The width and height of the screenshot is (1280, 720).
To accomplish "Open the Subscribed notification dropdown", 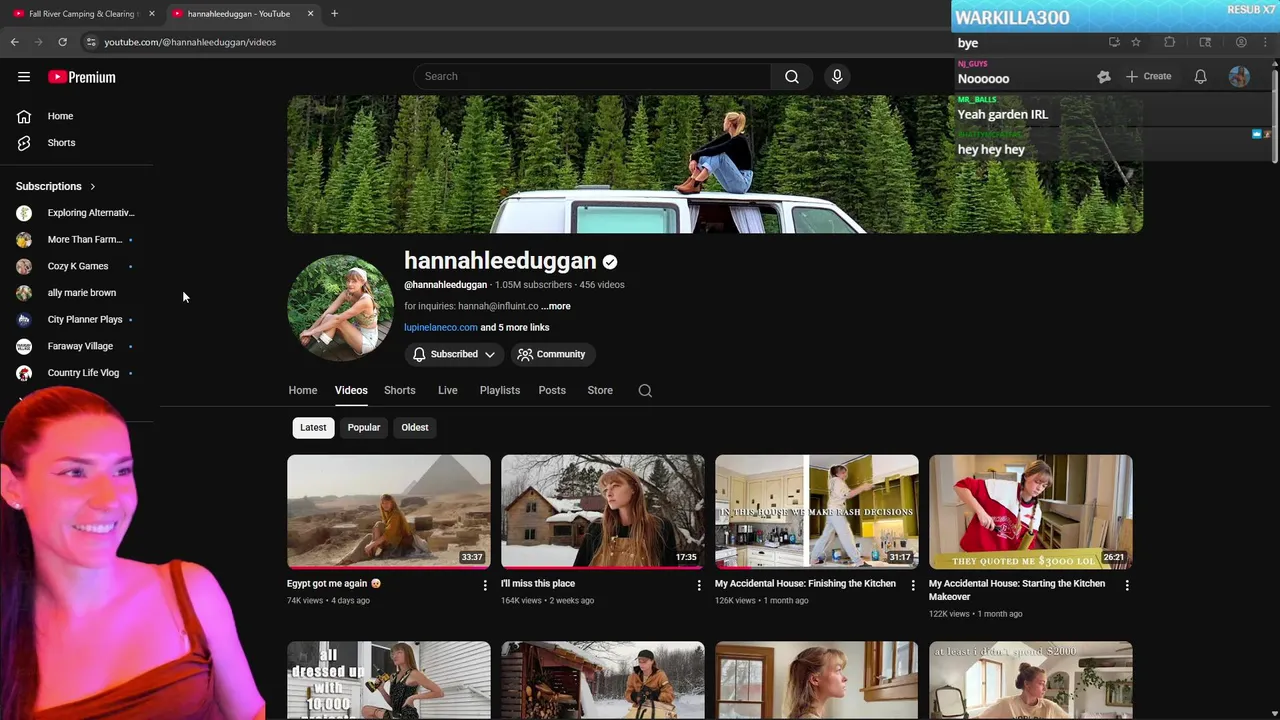I will coord(453,354).
